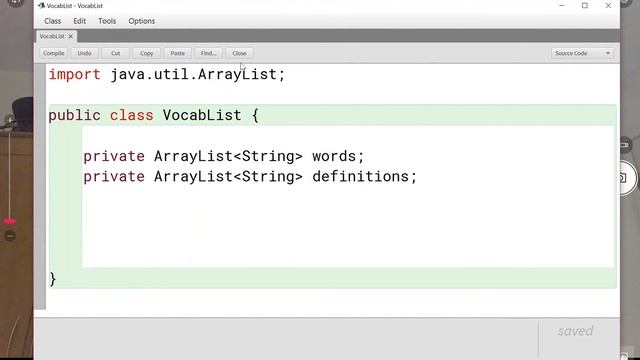Click the closing brace of the class
This screenshot has height=360, width=640.
pos(52,279)
